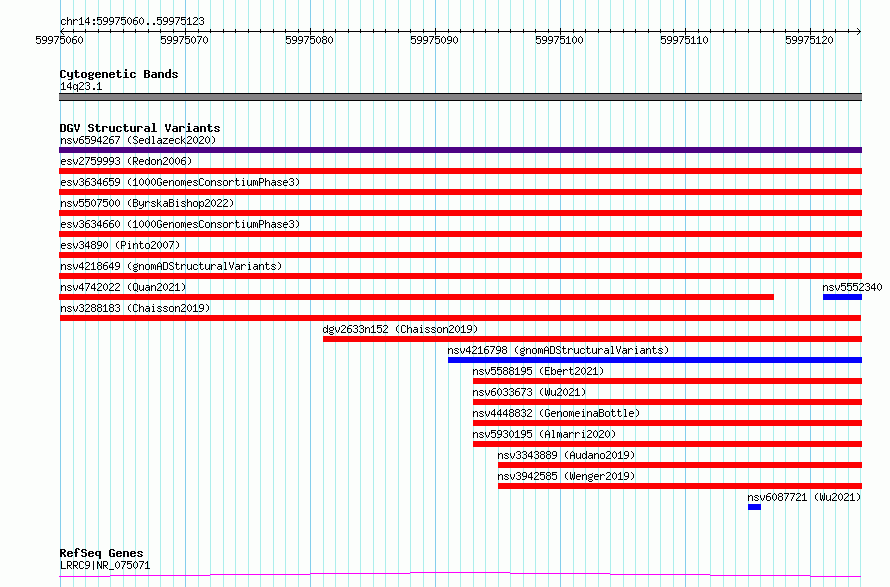Click nsv4218649 (gnomADStructuralVariants) label
The width and height of the screenshot is (890, 587).
click(x=171, y=266)
